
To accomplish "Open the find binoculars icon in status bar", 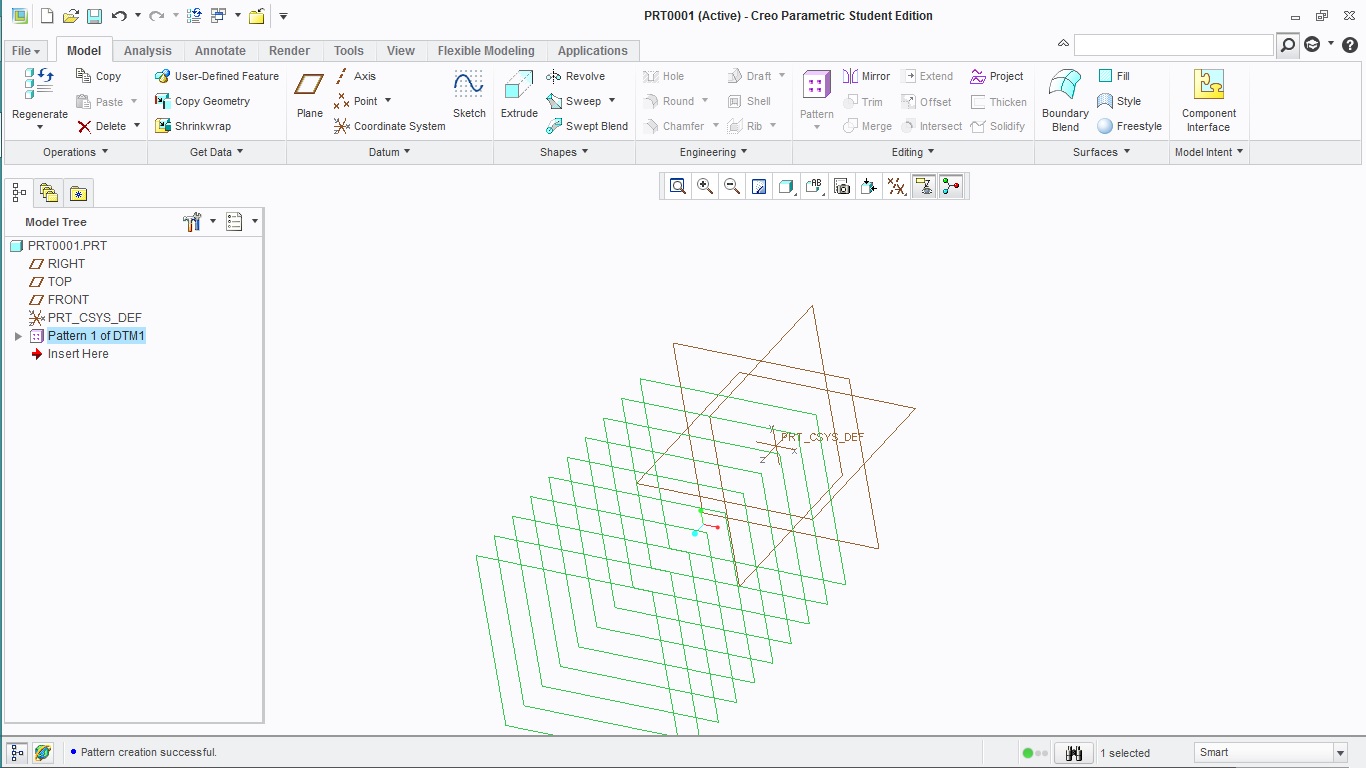I will click(x=1074, y=753).
